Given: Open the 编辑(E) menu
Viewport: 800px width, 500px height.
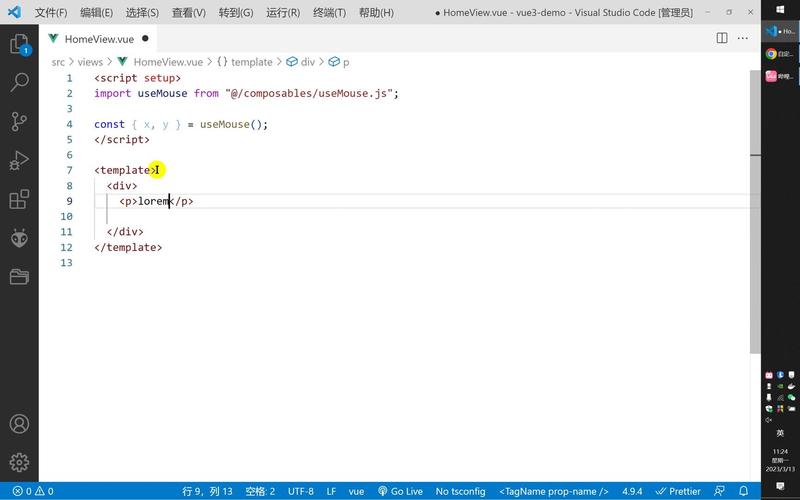Looking at the screenshot, I should click(96, 12).
